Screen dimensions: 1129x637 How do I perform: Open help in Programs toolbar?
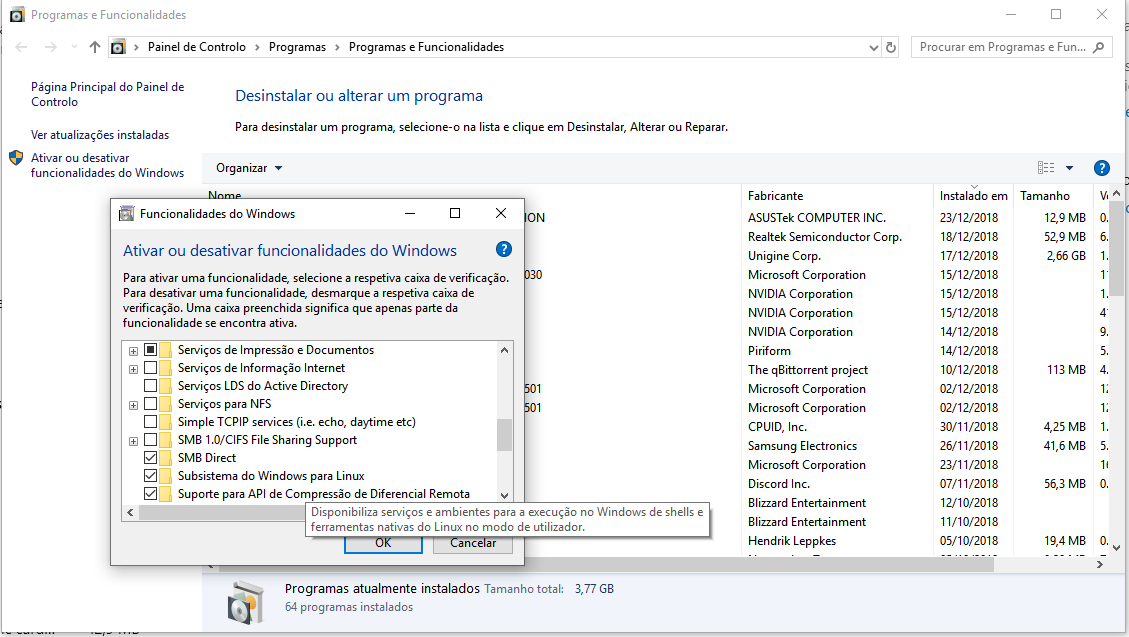point(1102,168)
